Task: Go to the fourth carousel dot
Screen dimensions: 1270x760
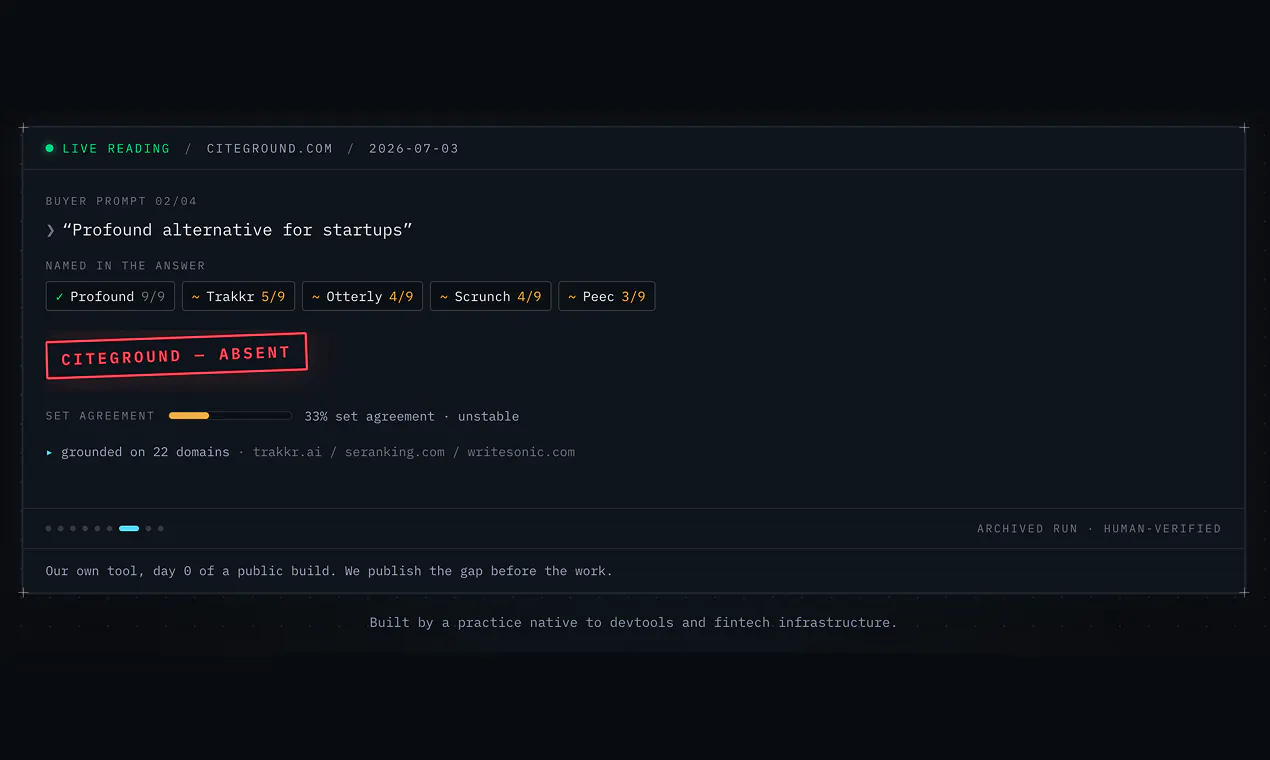Action: coord(85,528)
